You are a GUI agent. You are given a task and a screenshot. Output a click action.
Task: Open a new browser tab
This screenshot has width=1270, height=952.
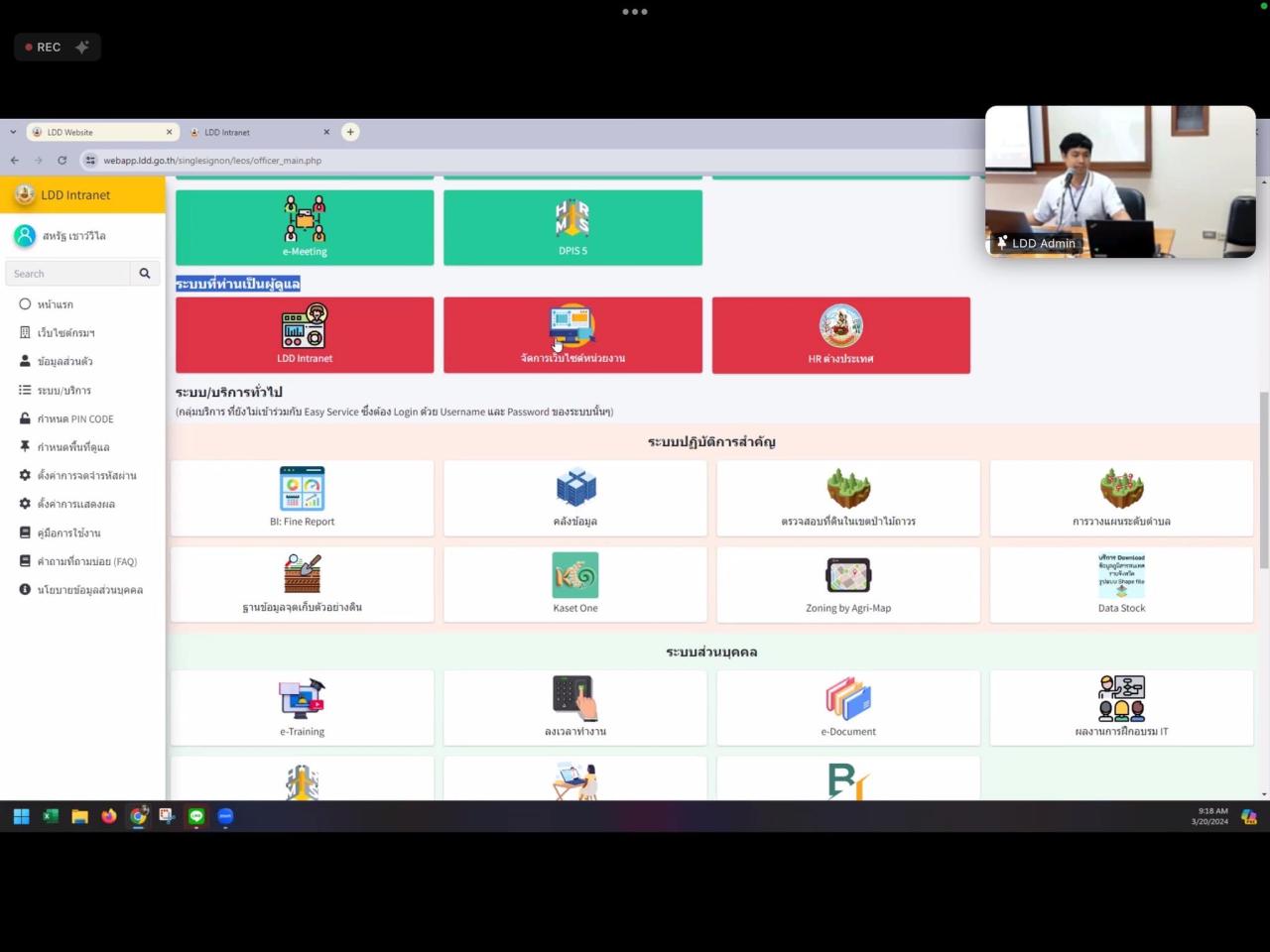tap(350, 132)
